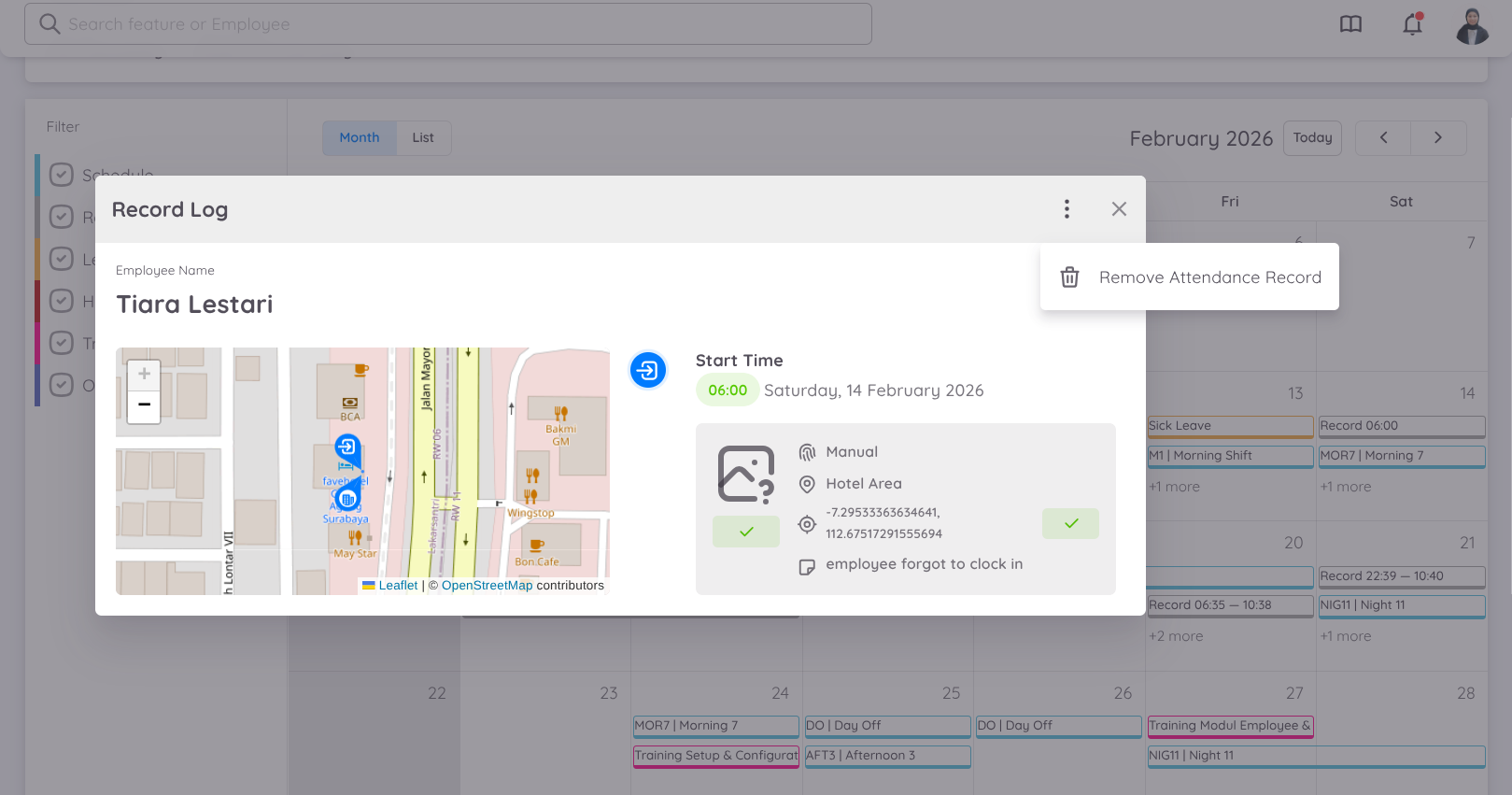Select Remove Attendance Record option

pos(1209,277)
